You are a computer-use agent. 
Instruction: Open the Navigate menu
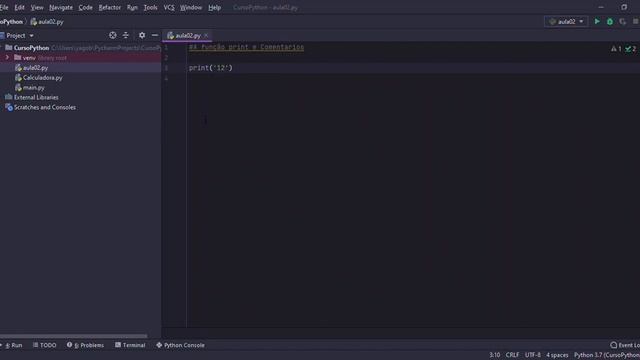(x=61, y=7)
